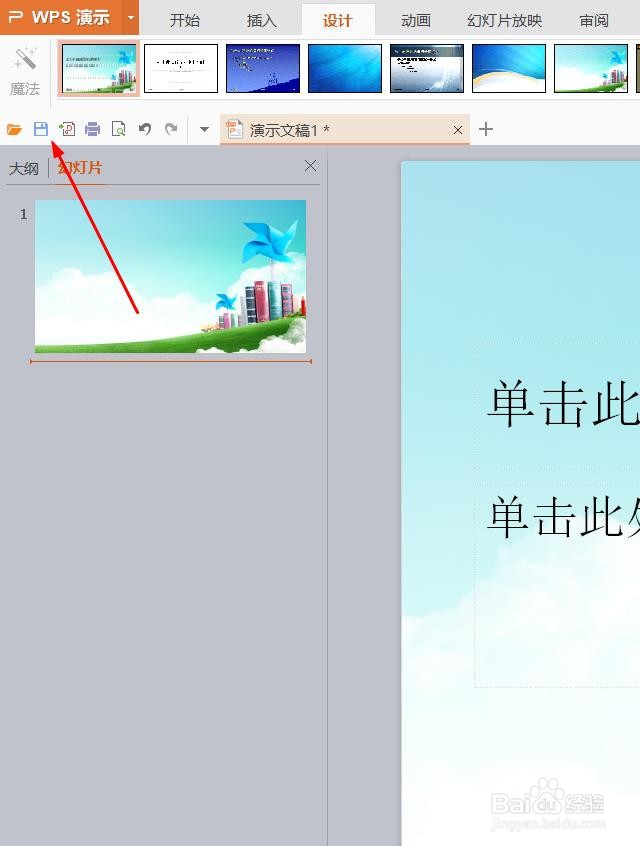Select slide 1 thumbnail in panel
This screenshot has height=846, width=640.
pos(171,276)
